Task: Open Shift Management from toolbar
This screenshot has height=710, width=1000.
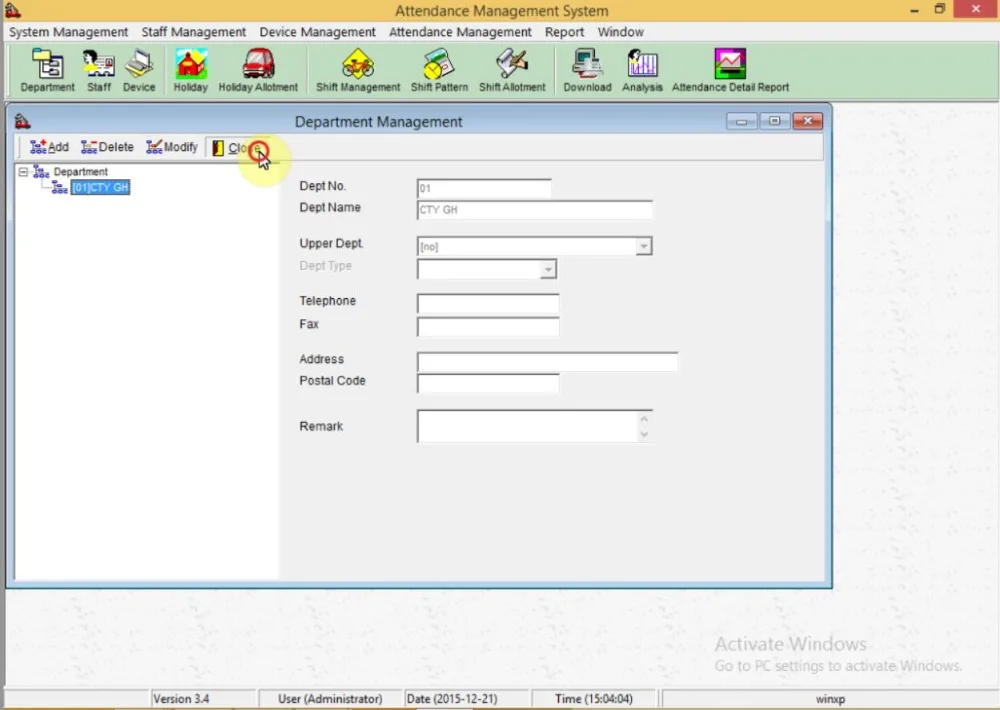Action: pyautogui.click(x=358, y=70)
